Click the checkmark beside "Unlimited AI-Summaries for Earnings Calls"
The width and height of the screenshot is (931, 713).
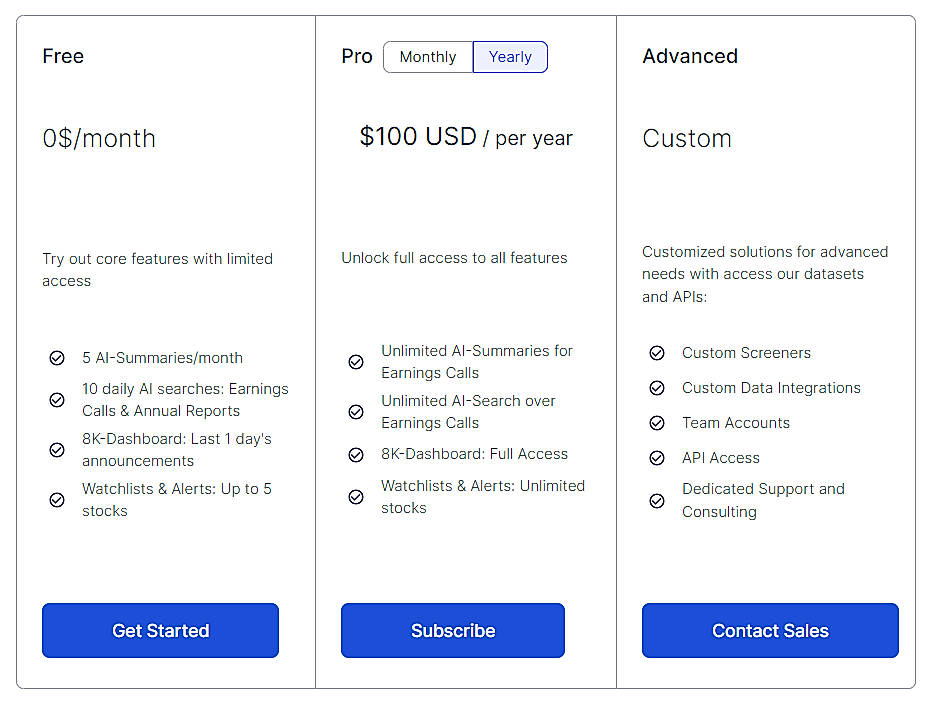point(356,362)
